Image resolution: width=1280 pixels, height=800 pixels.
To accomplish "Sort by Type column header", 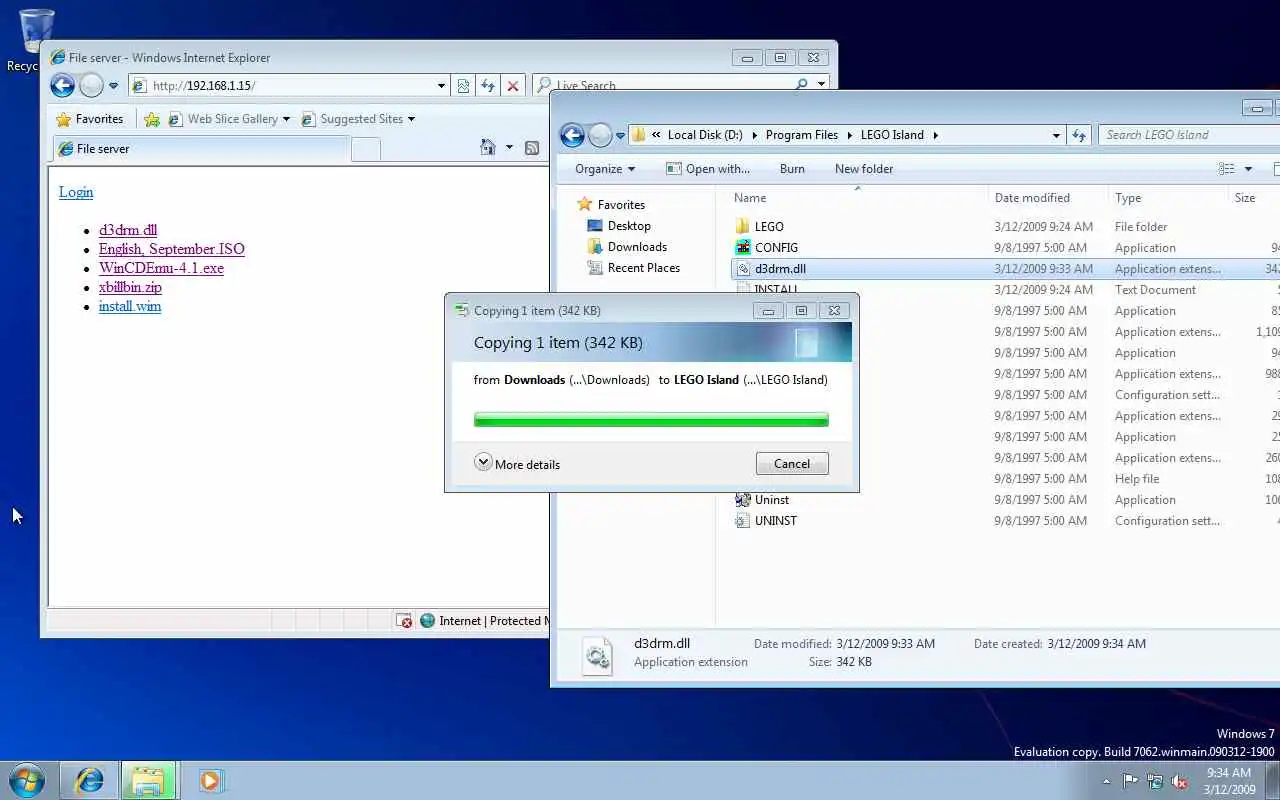I will pyautogui.click(x=1128, y=198).
